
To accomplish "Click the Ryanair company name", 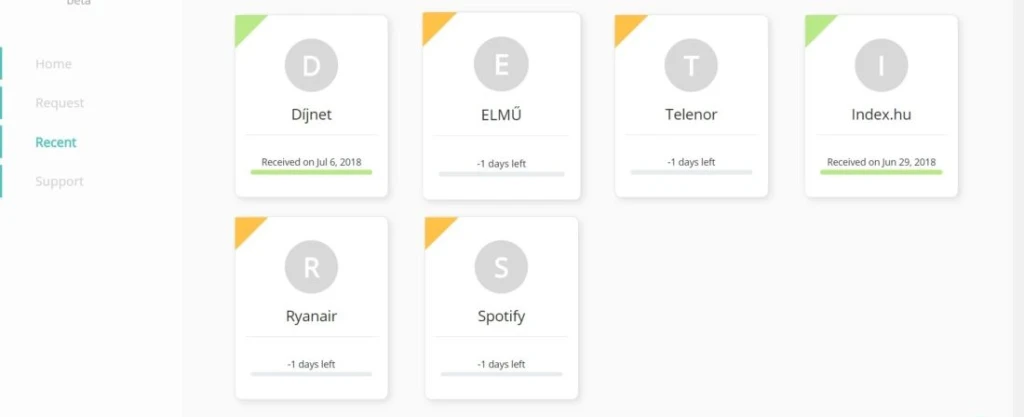I will click(311, 316).
